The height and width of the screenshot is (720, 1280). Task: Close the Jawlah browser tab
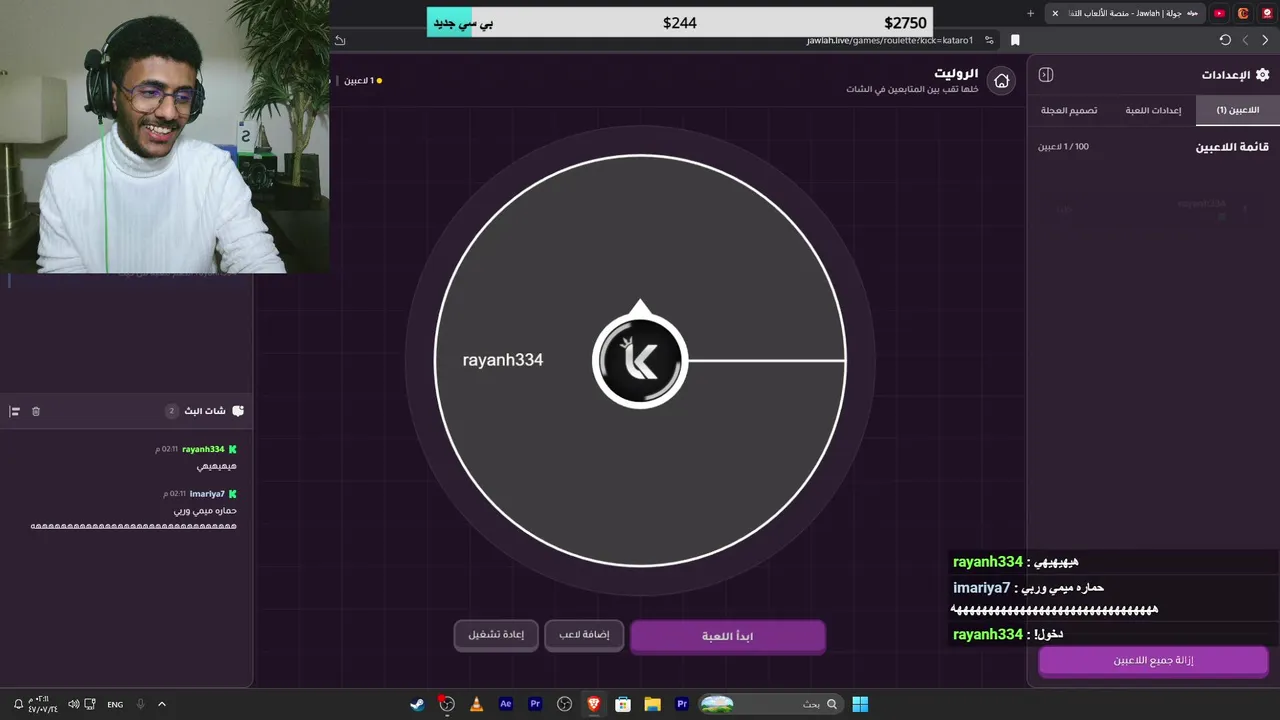[x=1054, y=13]
